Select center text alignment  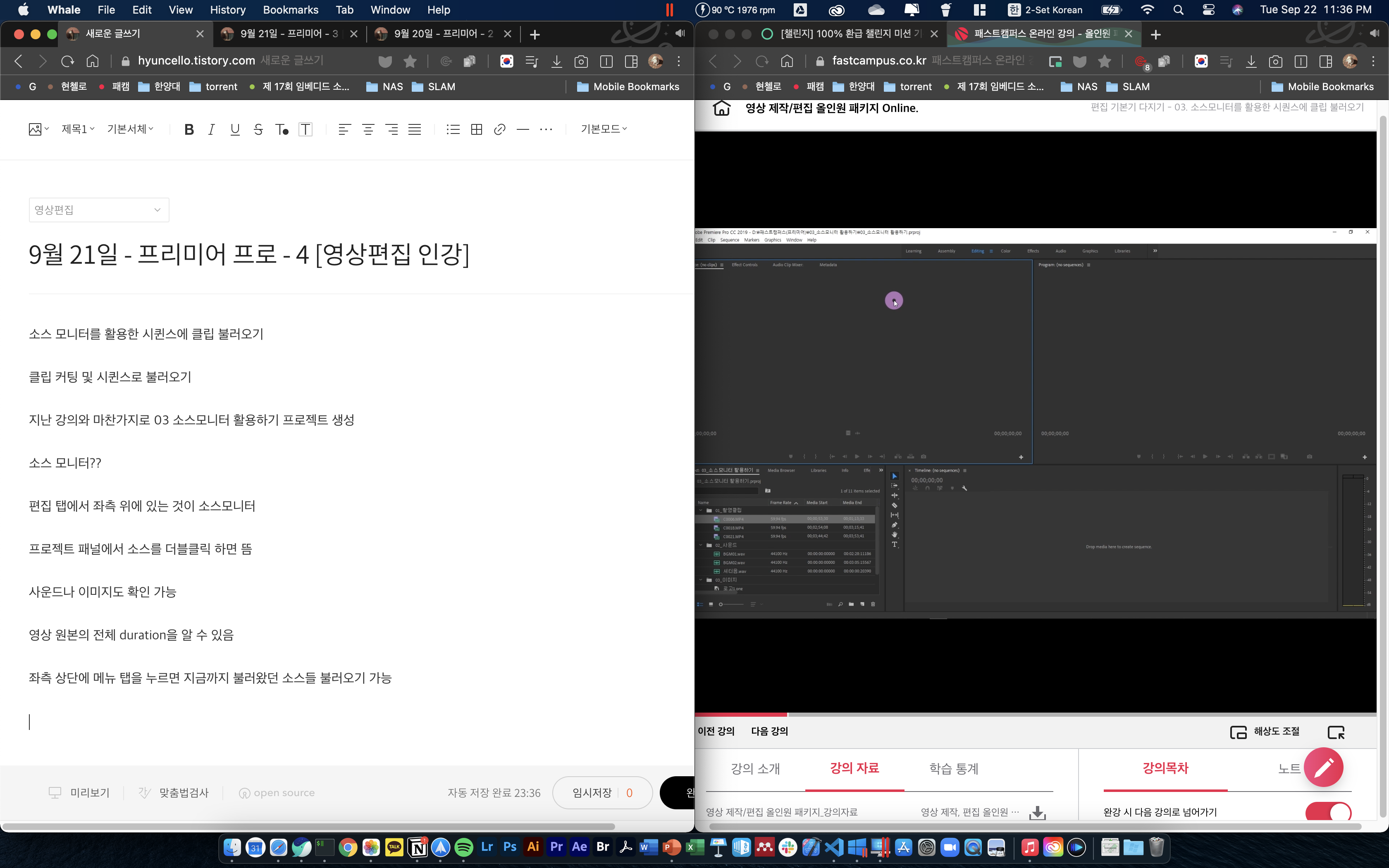pyautogui.click(x=368, y=129)
